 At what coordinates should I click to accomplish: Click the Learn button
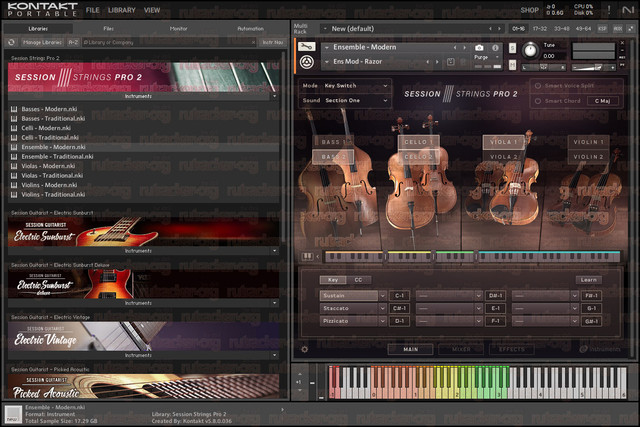(x=589, y=280)
